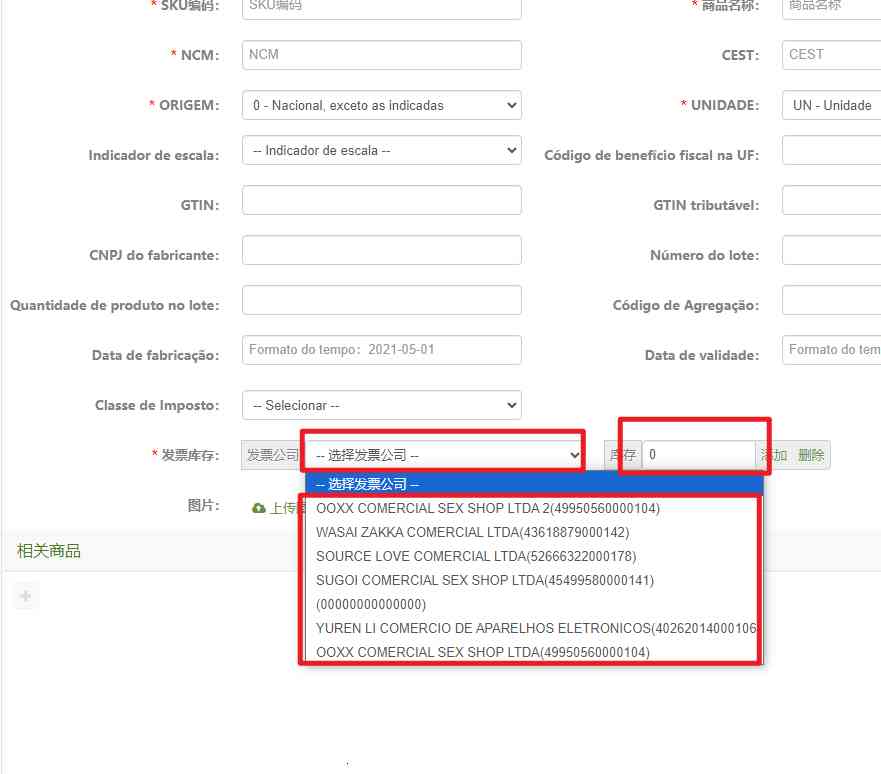Viewport: 881px width, 774px height.
Task: Click the 添加 add button
Action: (x=774, y=455)
